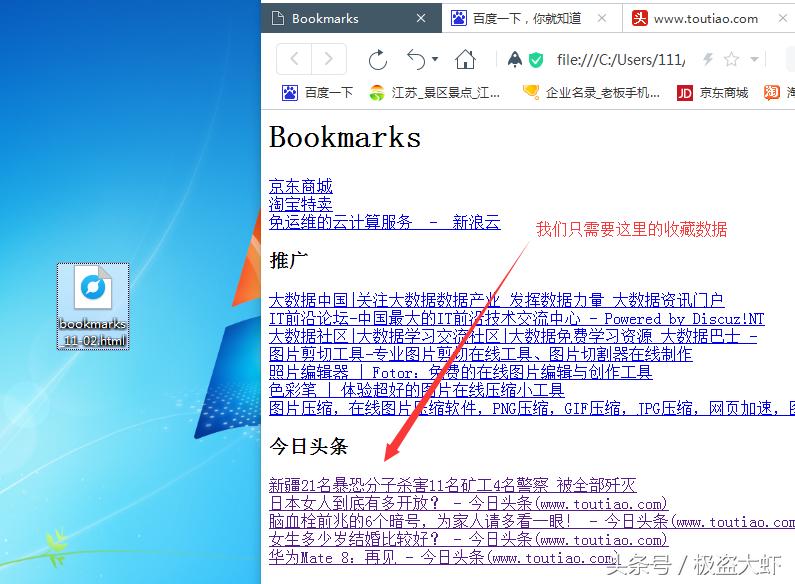Close the 百度一下 tab

(602, 18)
